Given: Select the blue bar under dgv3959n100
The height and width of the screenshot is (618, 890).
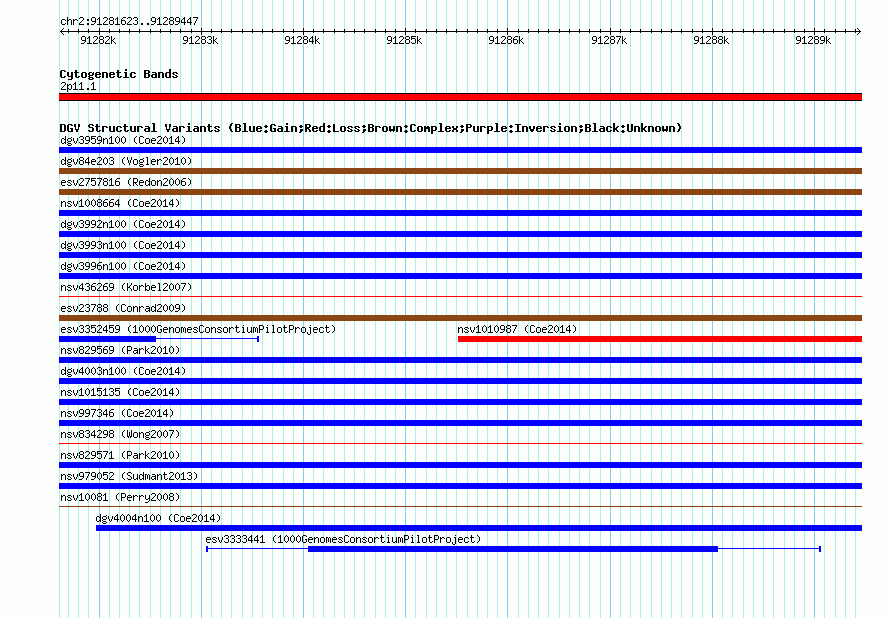Looking at the screenshot, I should pos(460,150).
